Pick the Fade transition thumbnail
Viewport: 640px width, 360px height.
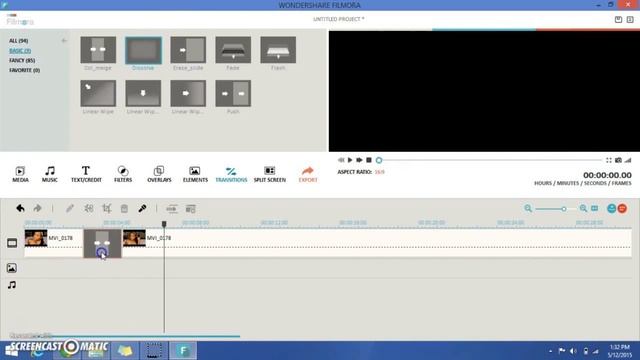click(x=233, y=50)
